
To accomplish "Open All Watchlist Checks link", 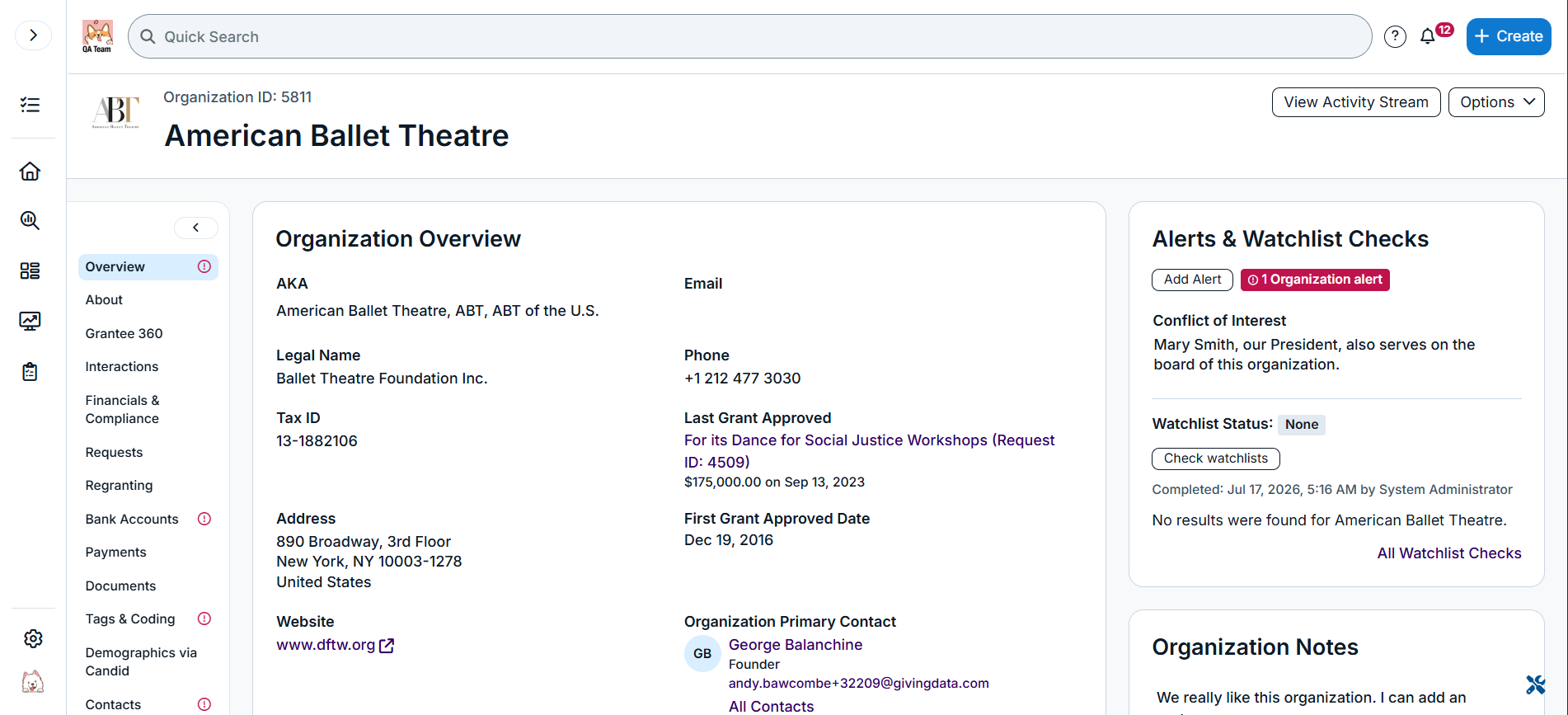I will click(1449, 553).
